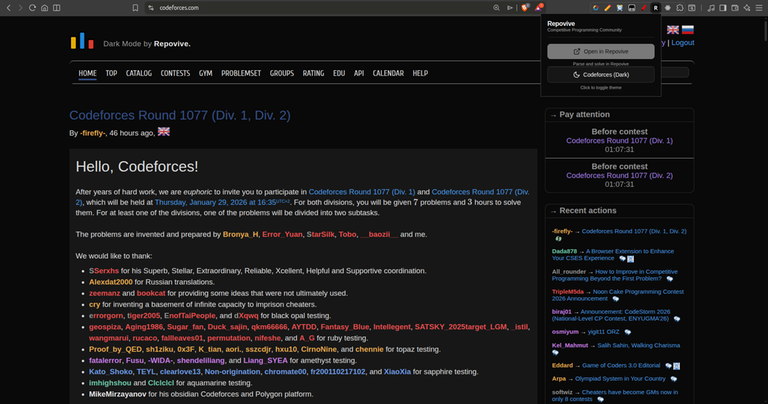This screenshot has width=768, height=404.
Task: Open the Codeforces Round 1077 post title
Action: [180, 115]
